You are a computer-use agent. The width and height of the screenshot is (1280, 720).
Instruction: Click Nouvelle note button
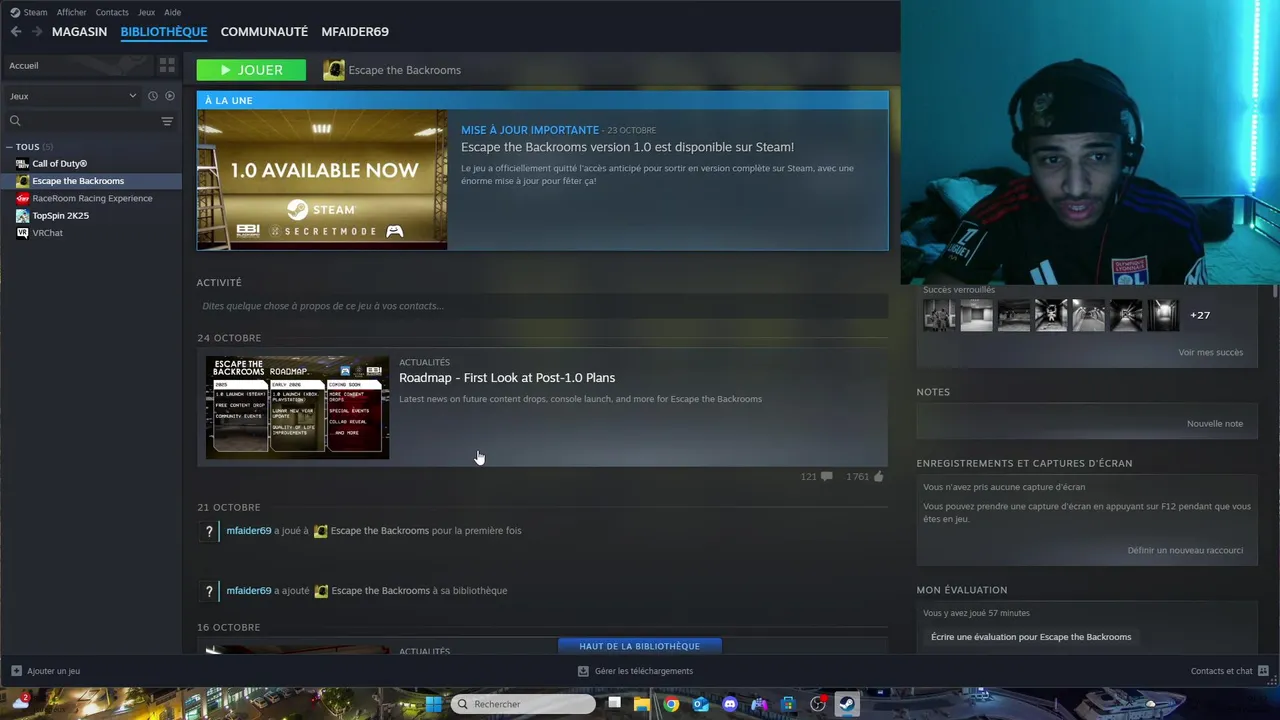point(1215,424)
